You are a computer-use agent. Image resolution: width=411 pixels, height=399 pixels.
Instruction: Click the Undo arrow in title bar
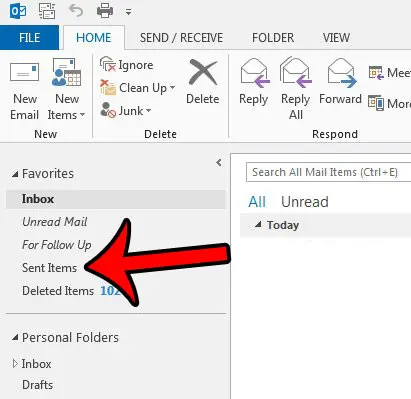(76, 11)
